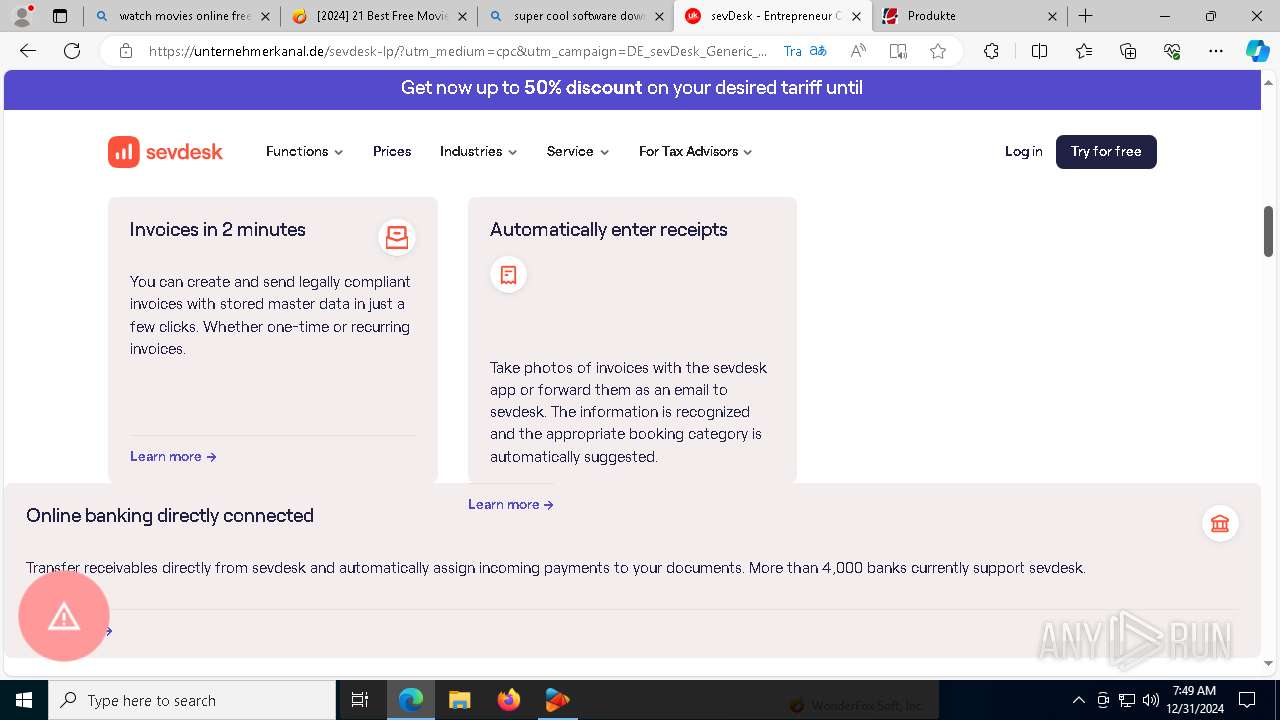
Task: Refresh the page
Action: point(72,51)
